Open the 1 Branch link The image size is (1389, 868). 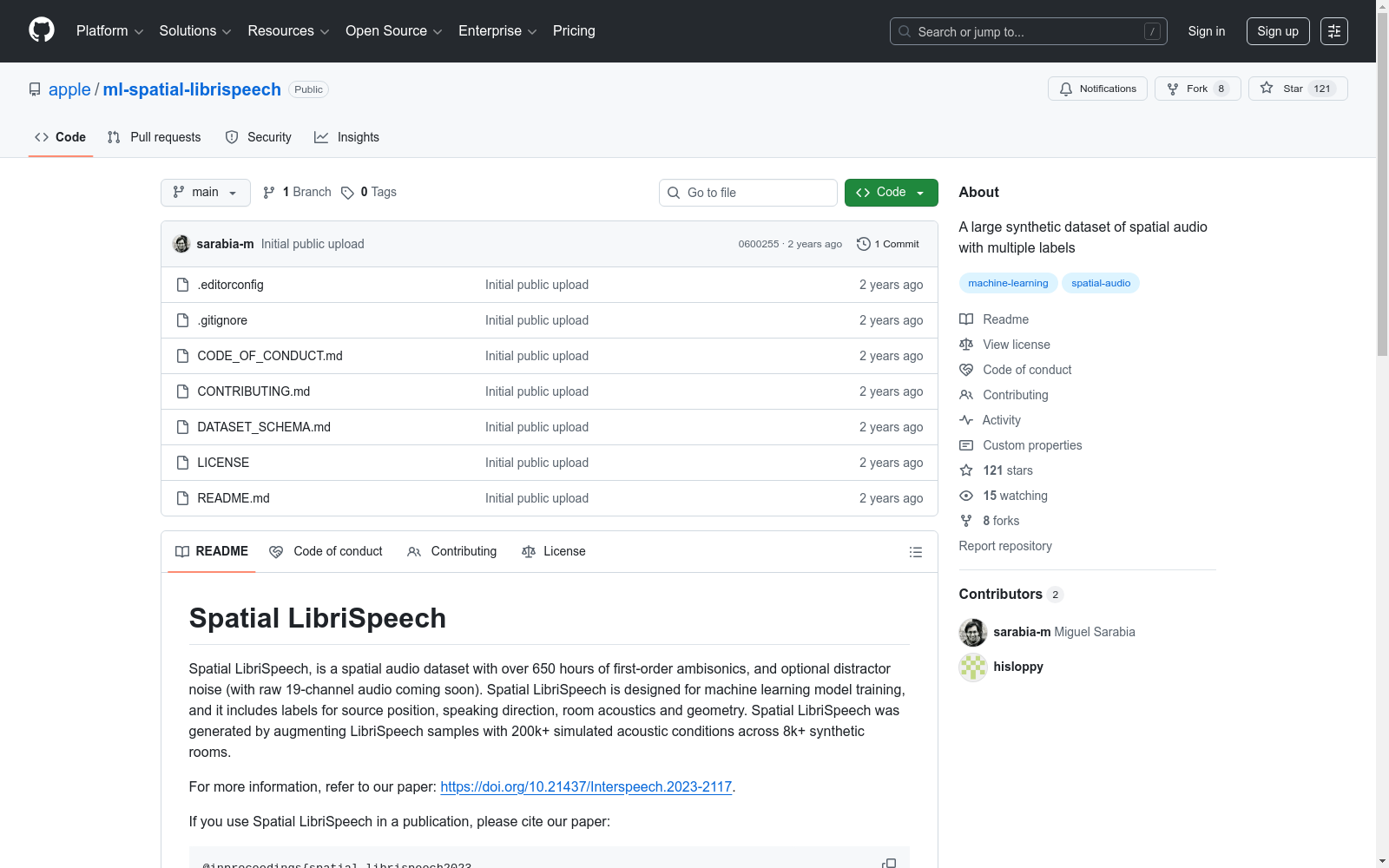[x=297, y=192]
